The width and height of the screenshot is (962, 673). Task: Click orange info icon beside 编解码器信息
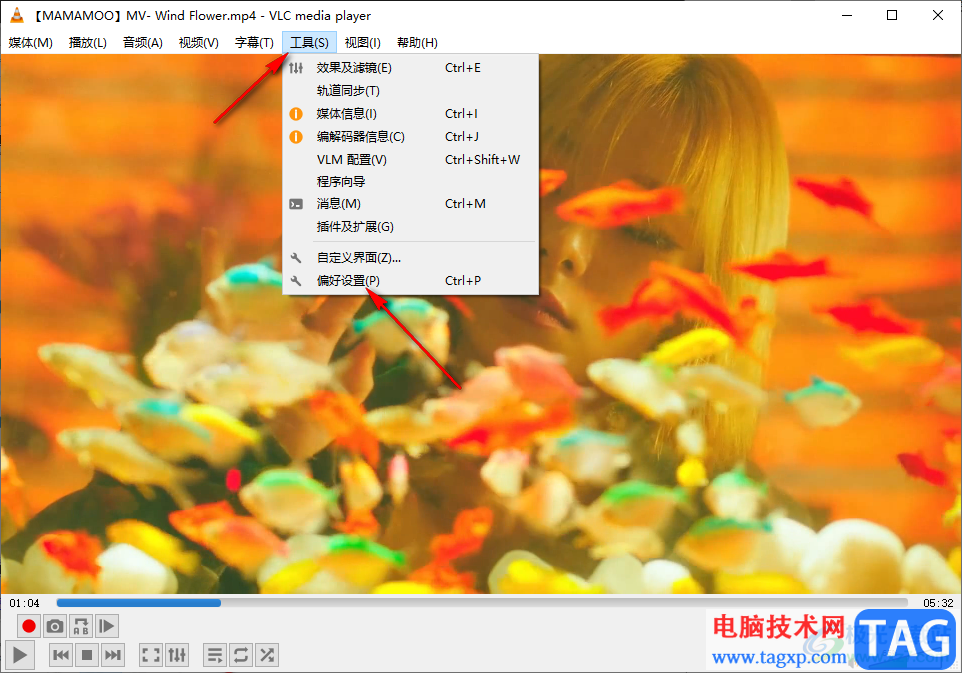click(x=296, y=137)
